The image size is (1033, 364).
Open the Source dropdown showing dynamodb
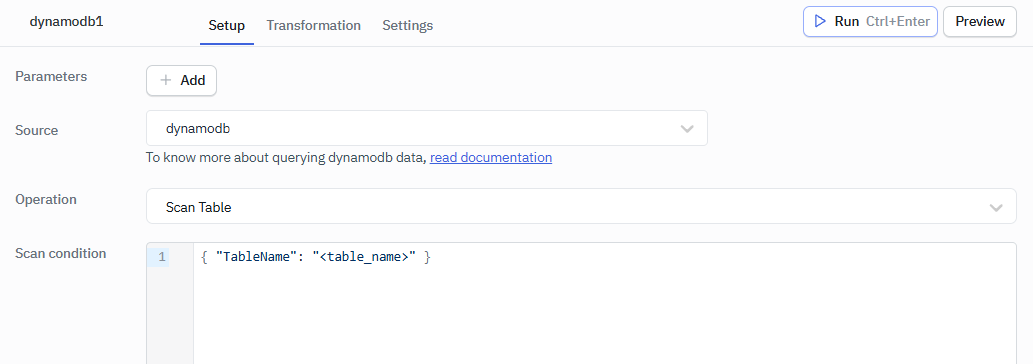(427, 128)
